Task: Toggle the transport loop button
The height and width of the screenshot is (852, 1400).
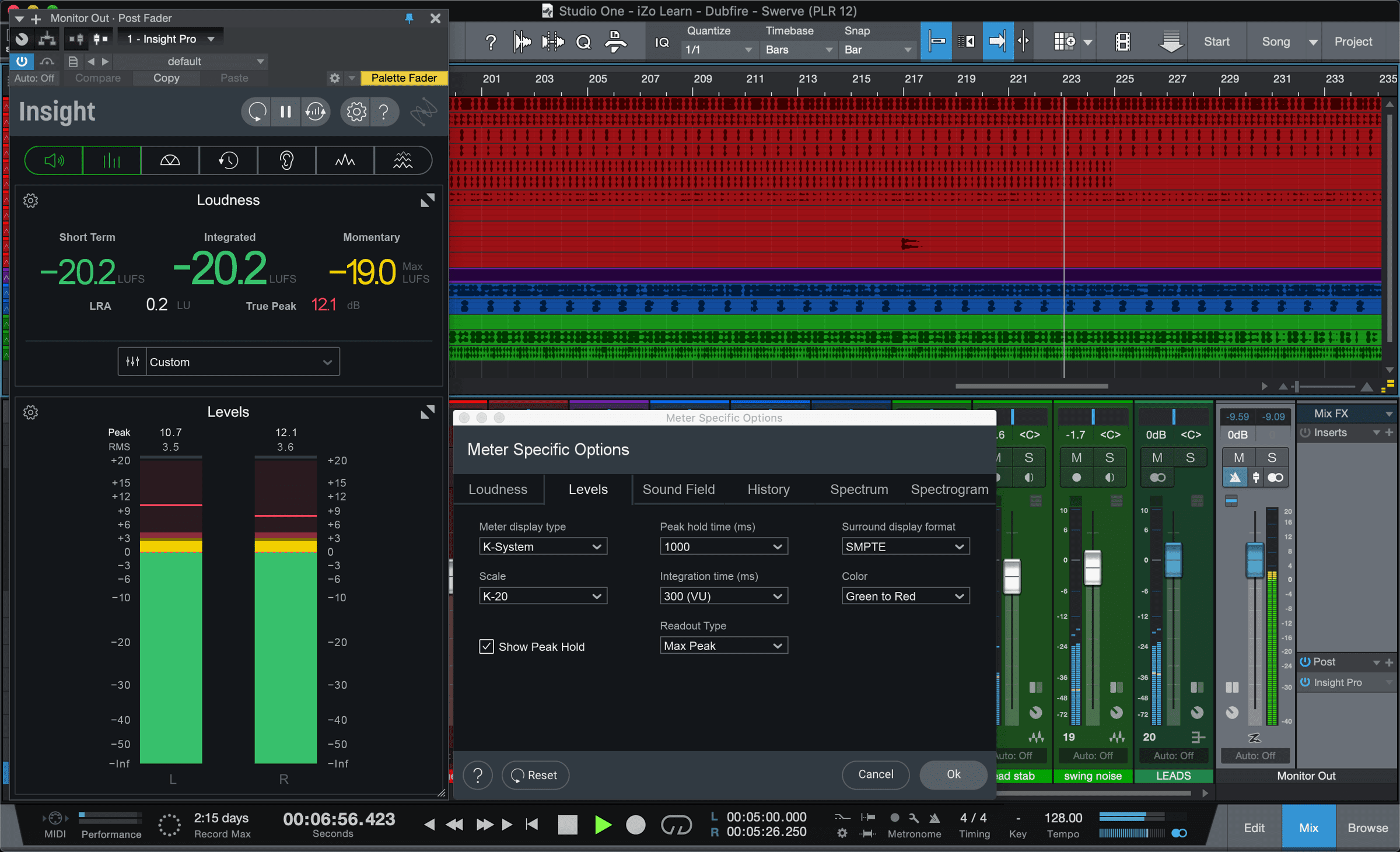Action: (676, 825)
